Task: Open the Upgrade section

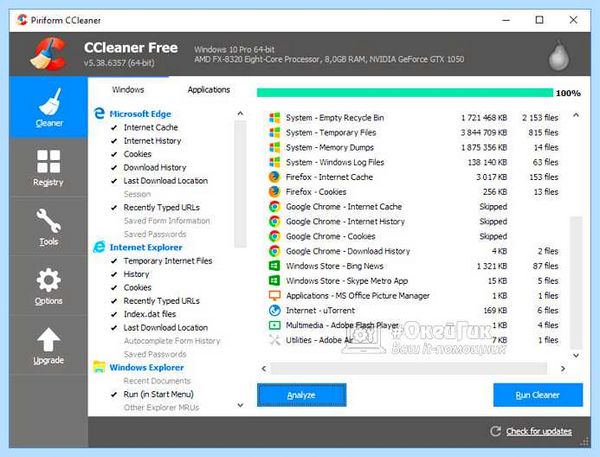Action: tap(49, 345)
